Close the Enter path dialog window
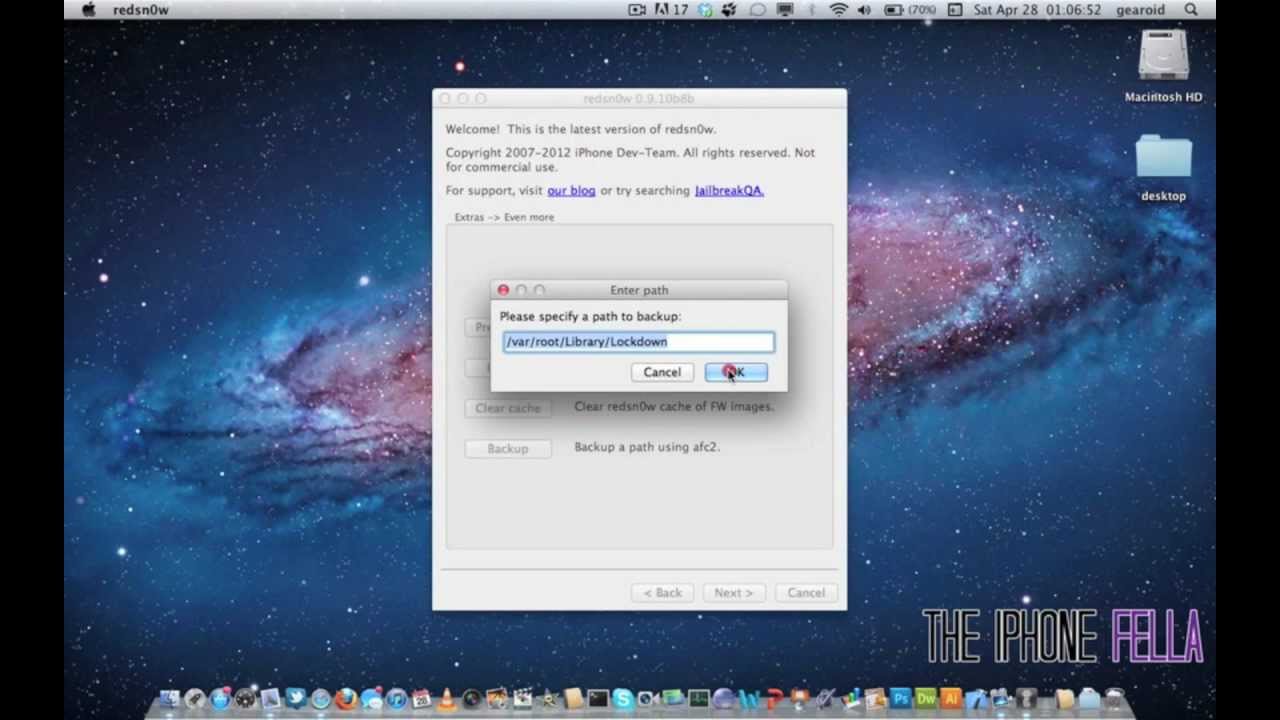The width and height of the screenshot is (1280, 720). pos(503,290)
